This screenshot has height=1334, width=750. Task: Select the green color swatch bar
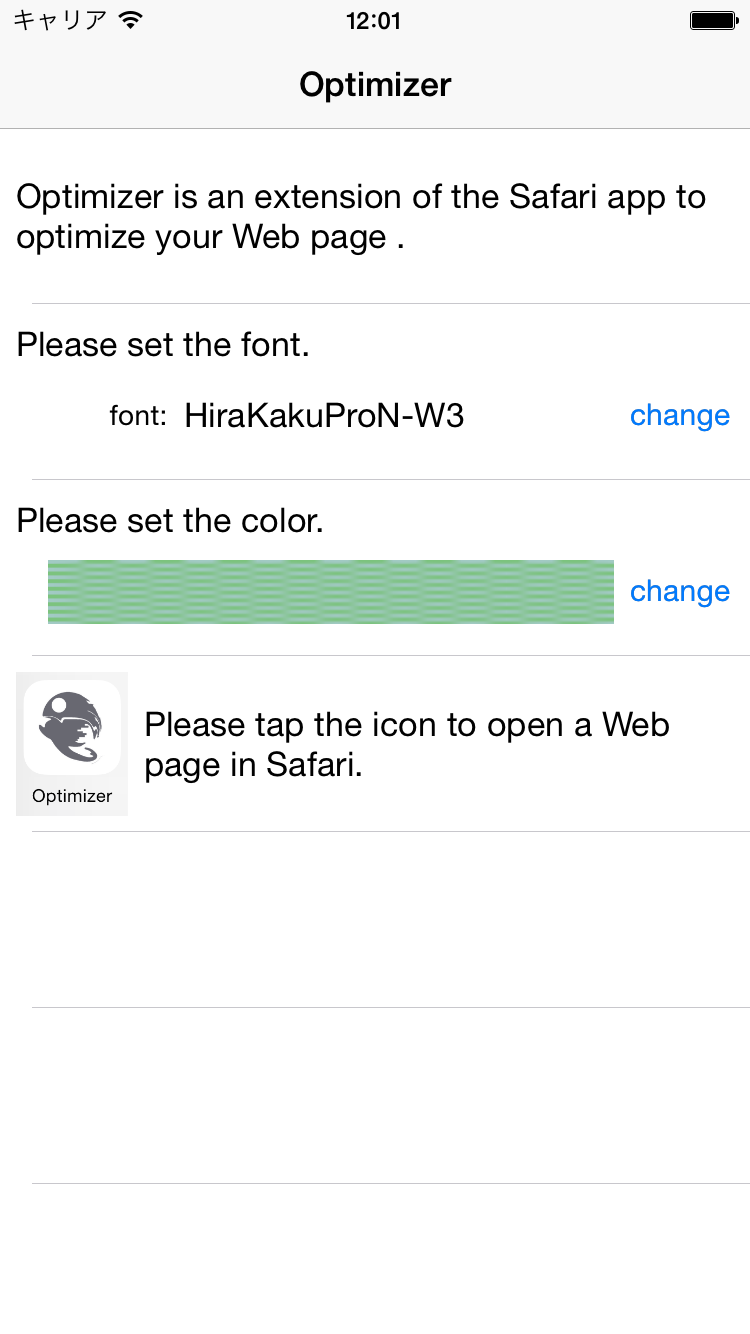point(330,591)
